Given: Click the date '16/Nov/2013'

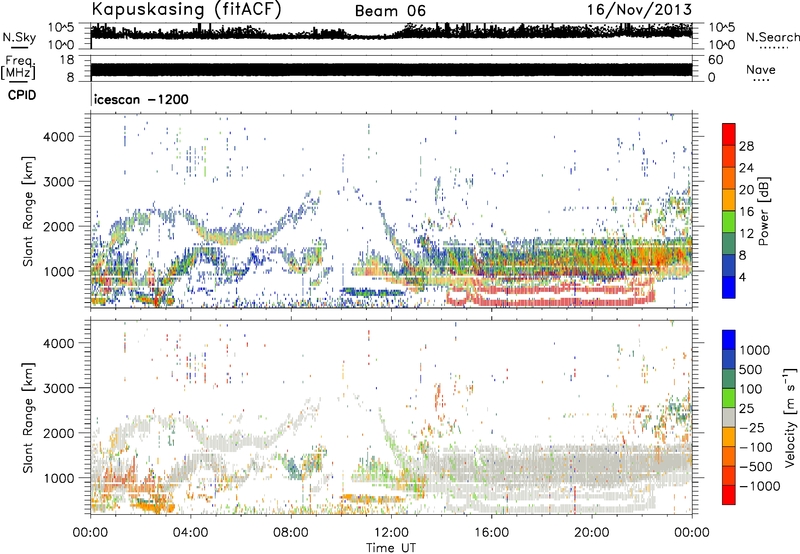Looking at the screenshot, I should click(639, 9).
